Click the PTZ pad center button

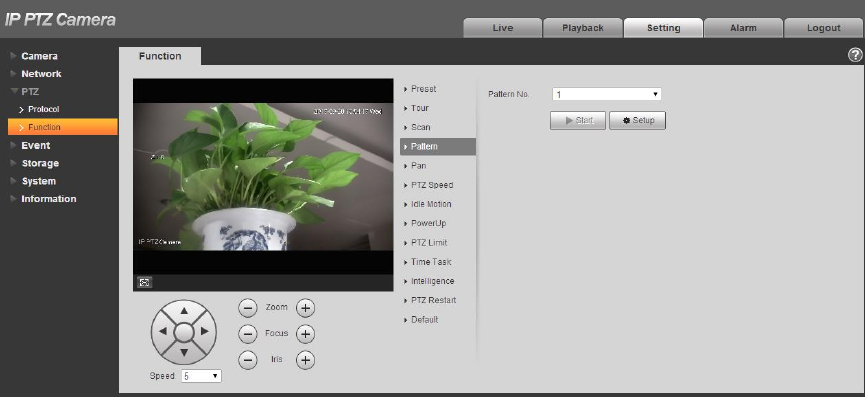[184, 332]
